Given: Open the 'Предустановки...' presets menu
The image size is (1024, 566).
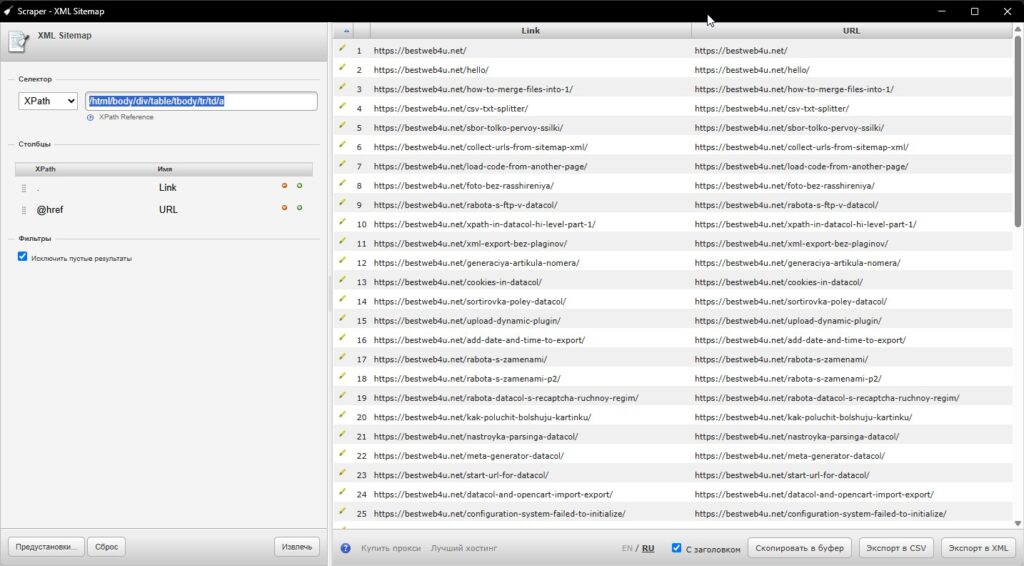Looking at the screenshot, I should [46, 547].
